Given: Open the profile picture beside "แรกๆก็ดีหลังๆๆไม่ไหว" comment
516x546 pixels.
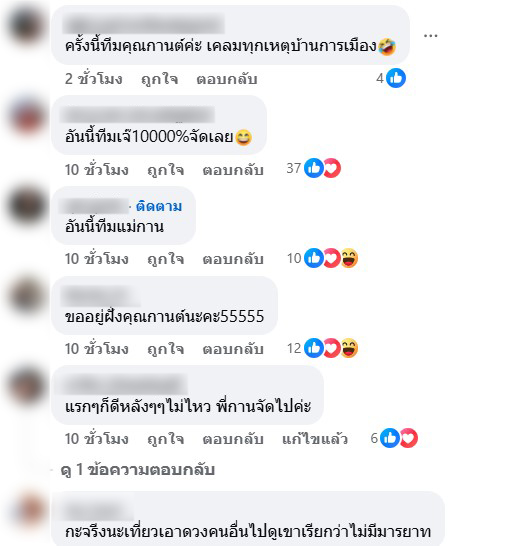Looking at the screenshot, I should (x=27, y=386).
